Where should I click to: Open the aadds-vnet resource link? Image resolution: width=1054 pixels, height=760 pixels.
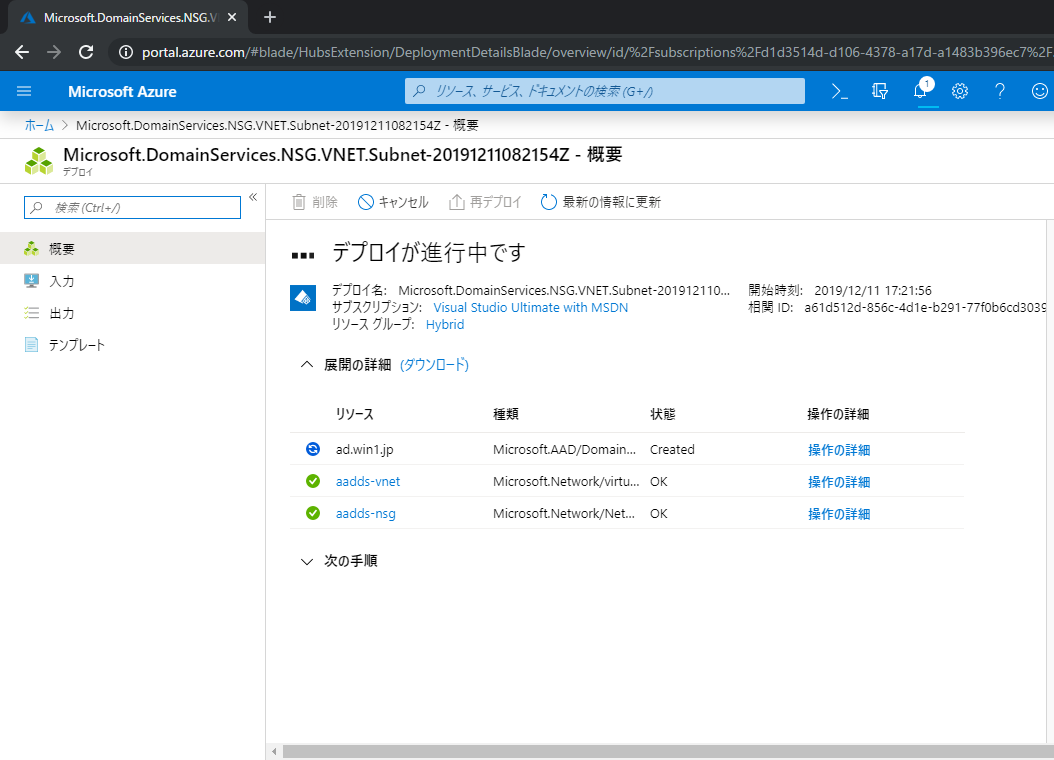(x=368, y=481)
